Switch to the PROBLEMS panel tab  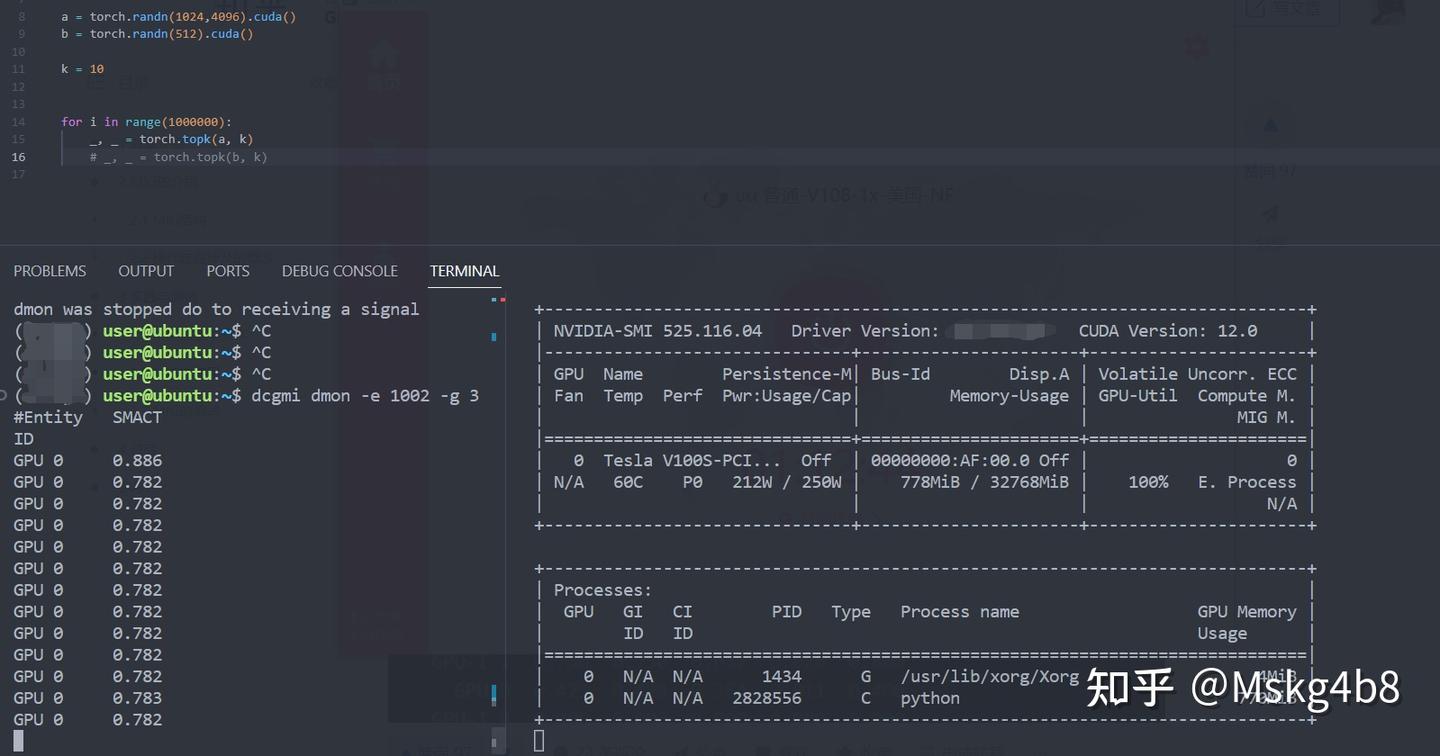(x=50, y=271)
